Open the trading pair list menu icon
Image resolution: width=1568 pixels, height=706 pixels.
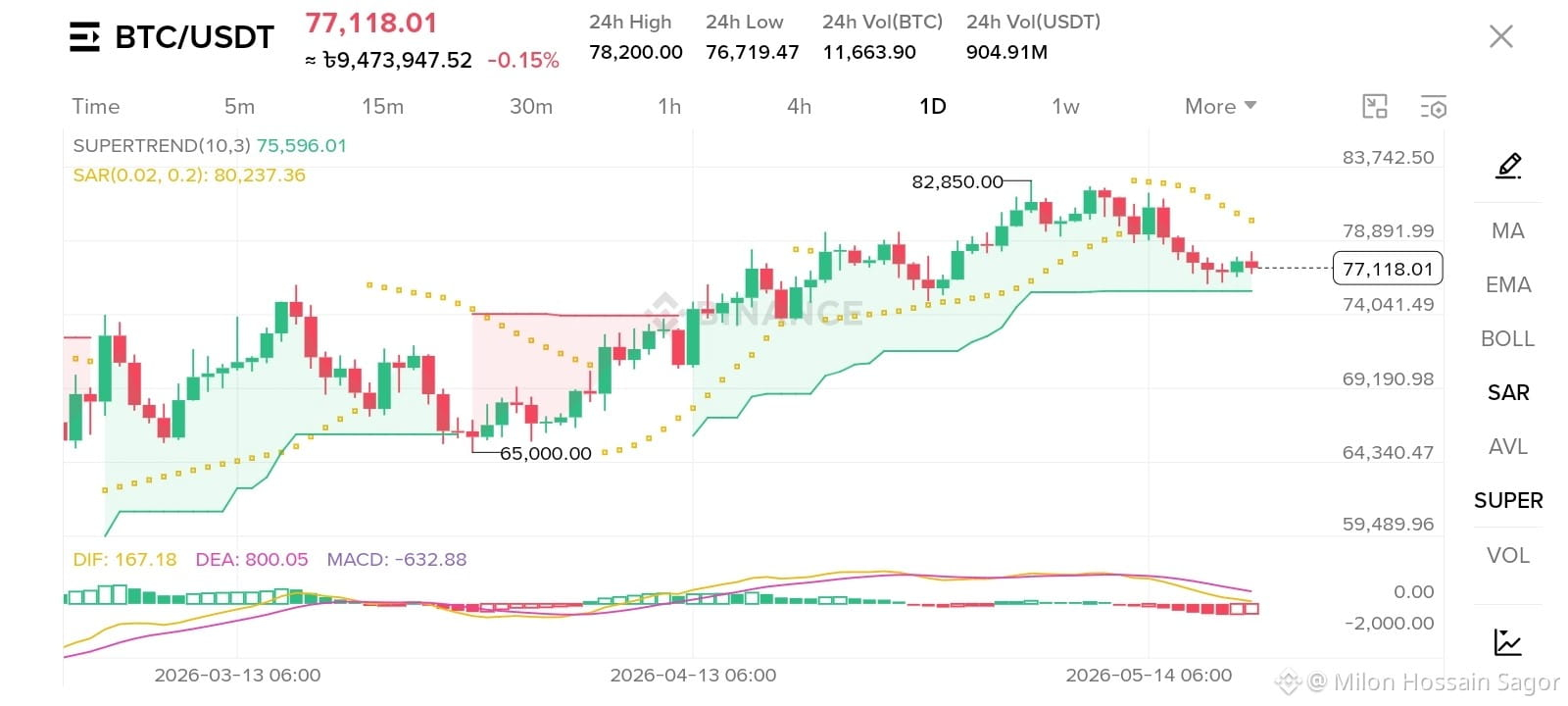85,37
